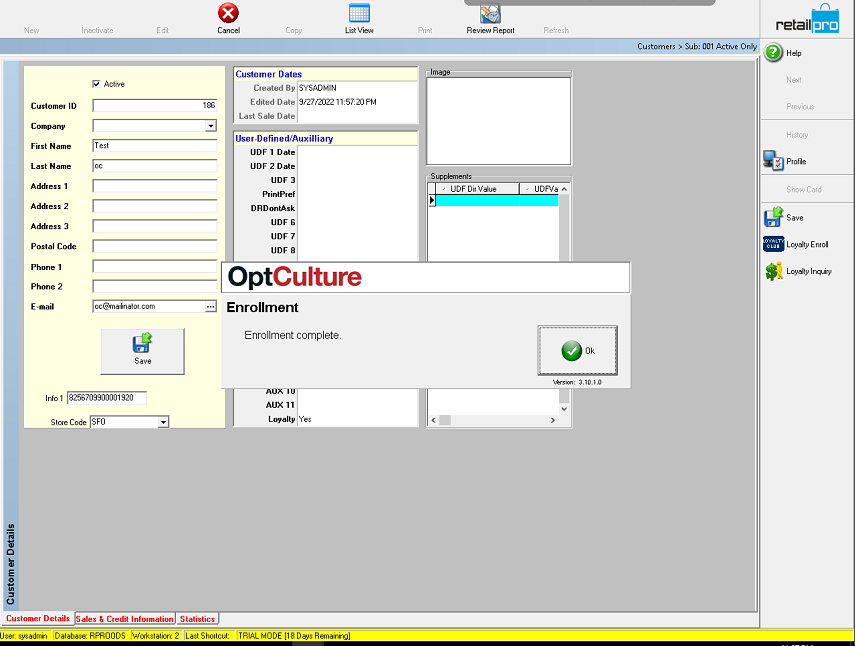Click the First Name field
855x646 pixels.
pyautogui.click(x=154, y=146)
